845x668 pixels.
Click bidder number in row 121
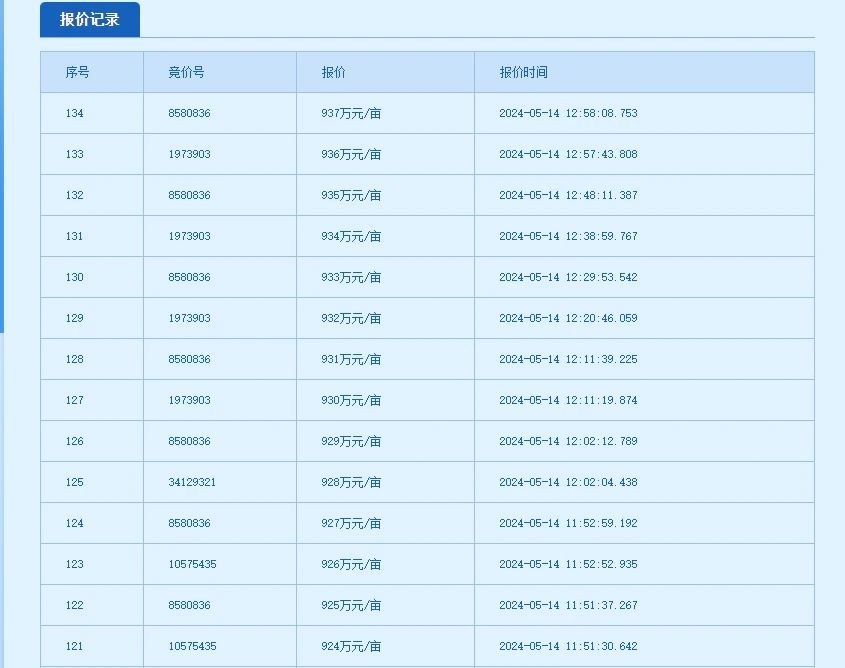pos(192,646)
